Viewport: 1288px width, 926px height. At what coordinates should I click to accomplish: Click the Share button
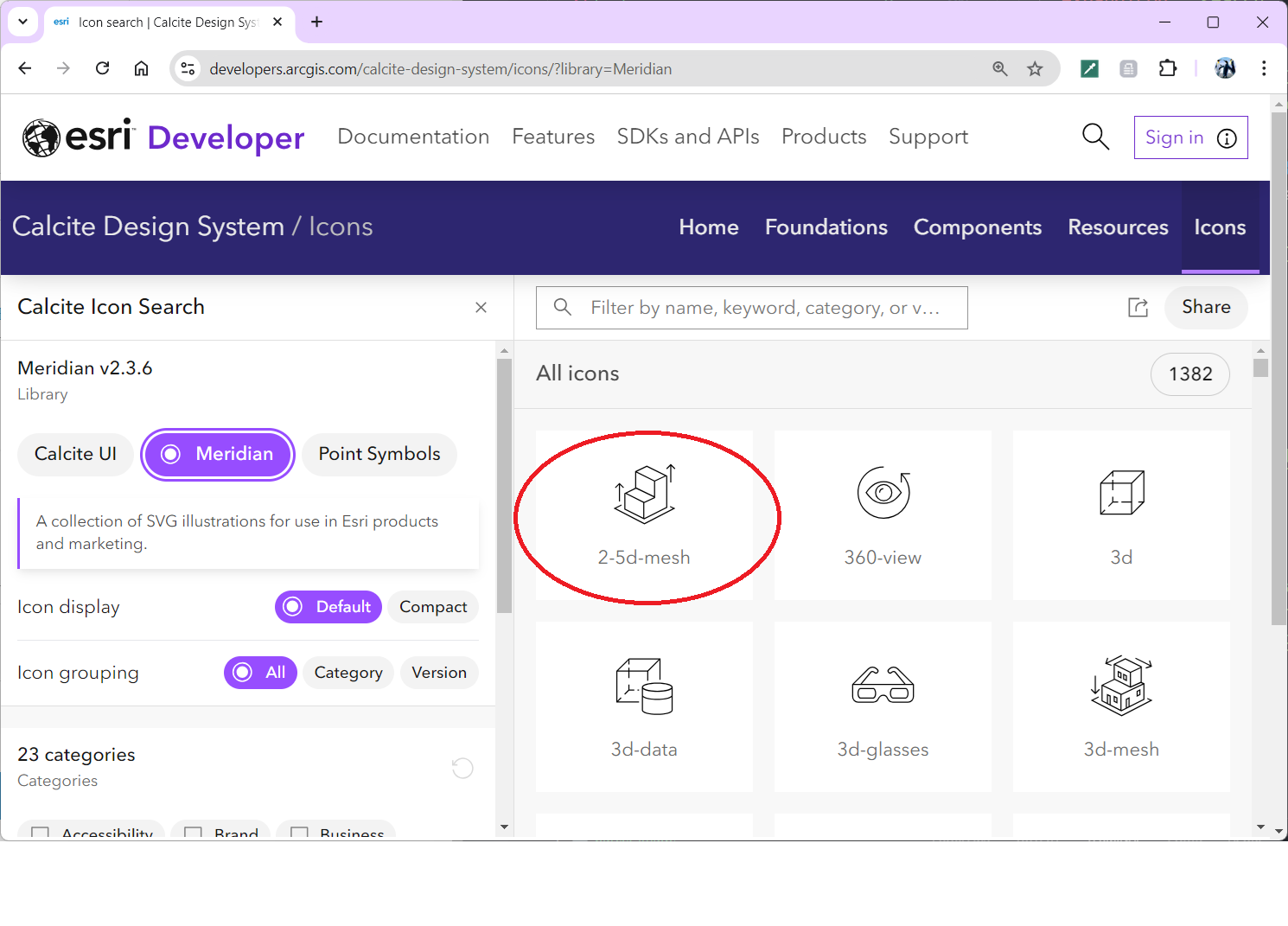point(1206,307)
